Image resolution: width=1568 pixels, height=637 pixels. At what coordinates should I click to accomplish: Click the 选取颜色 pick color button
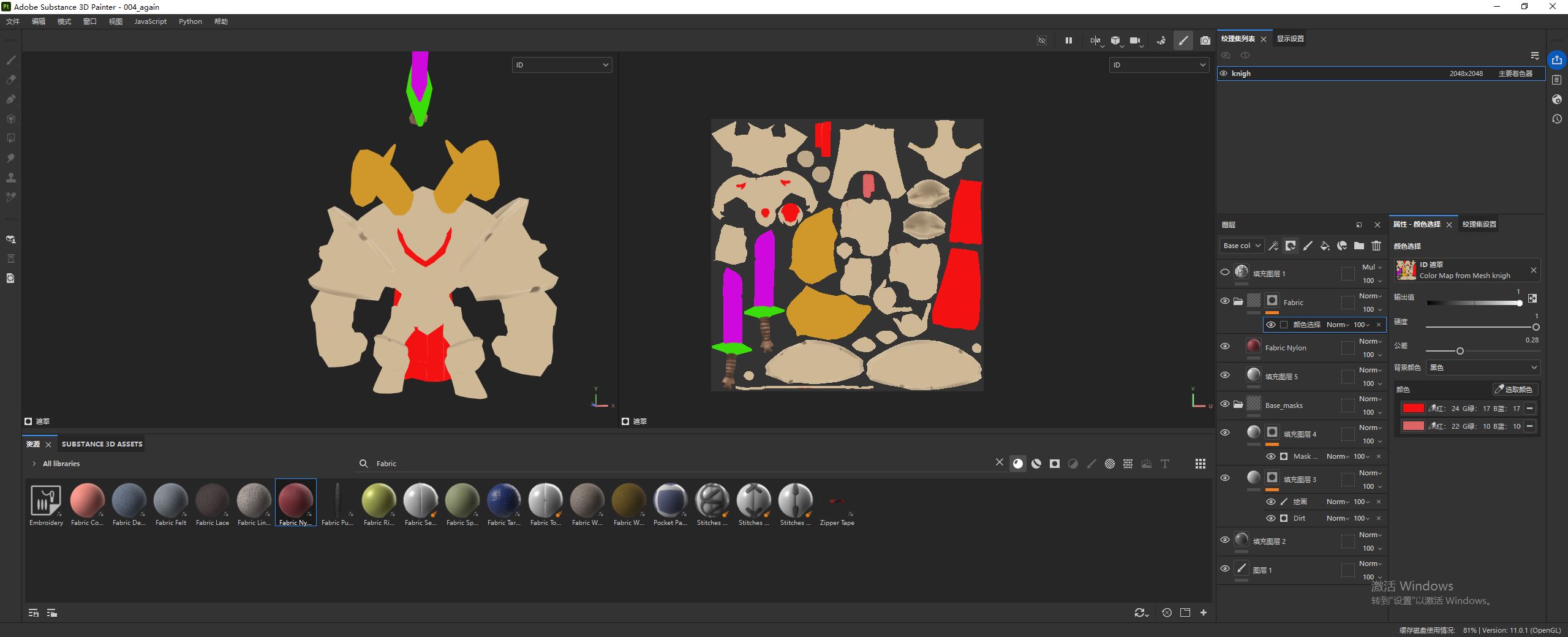pyautogui.click(x=1514, y=390)
